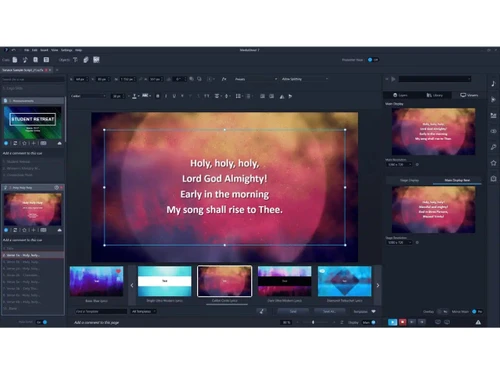The image size is (500, 375).
Task: Adjust the zoom slider handle
Action: point(313,322)
